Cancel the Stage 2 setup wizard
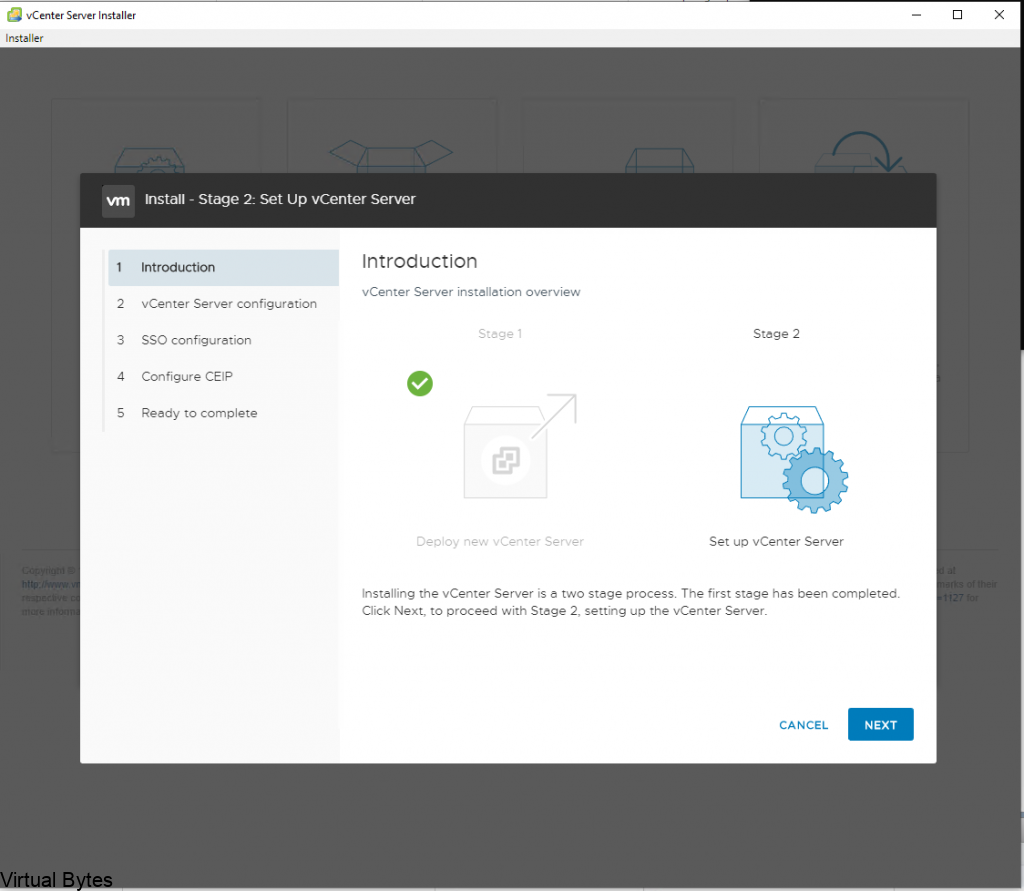The image size is (1024, 891). (x=803, y=725)
